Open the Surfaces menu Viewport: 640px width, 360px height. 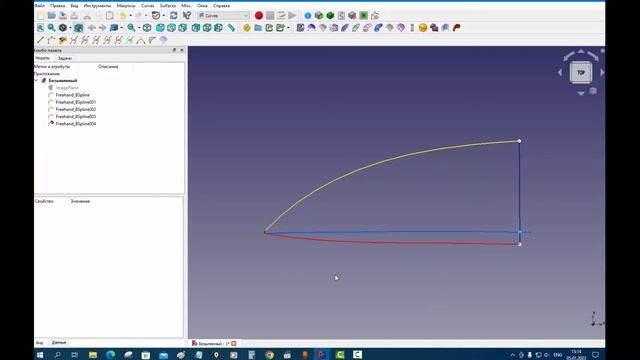point(168,6)
